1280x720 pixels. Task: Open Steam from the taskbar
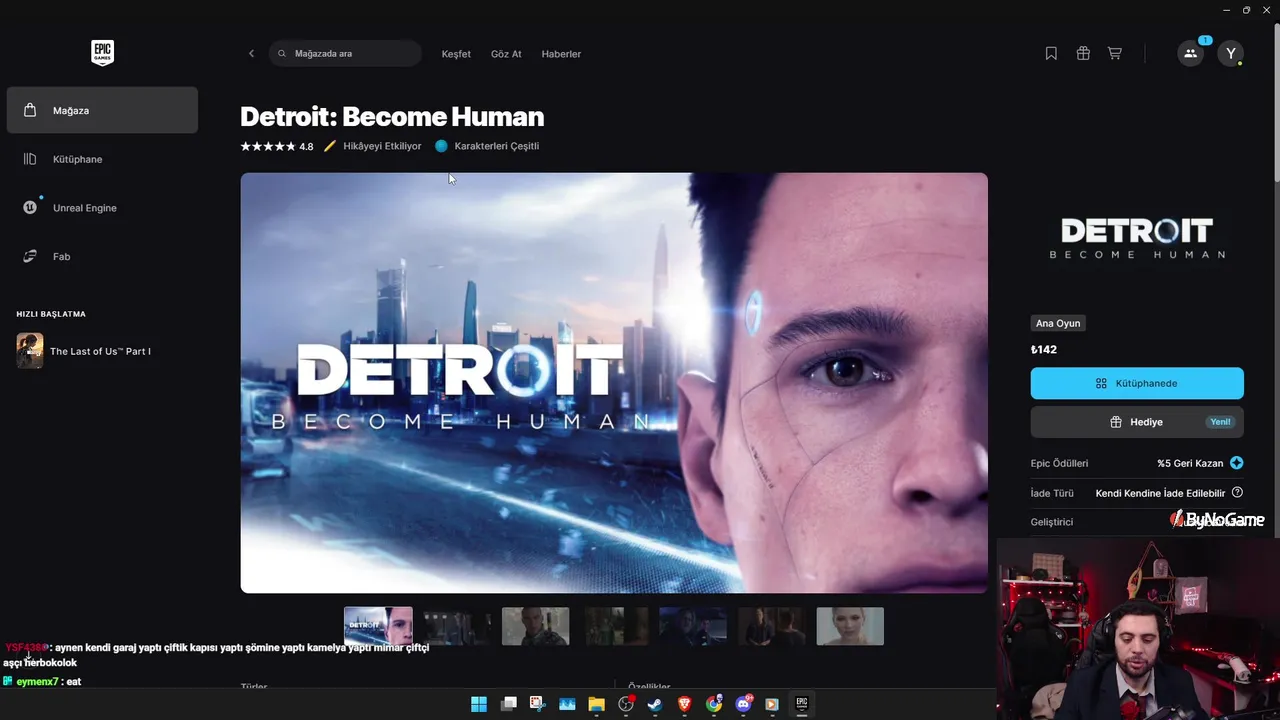coord(655,704)
